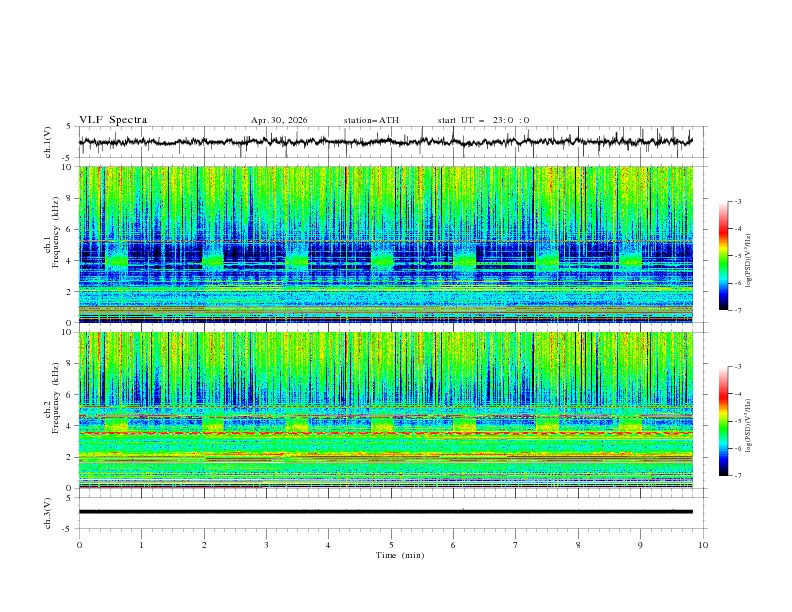
Task: Click the ch.2 green burst near 5 minutes
Action: pos(382,424)
